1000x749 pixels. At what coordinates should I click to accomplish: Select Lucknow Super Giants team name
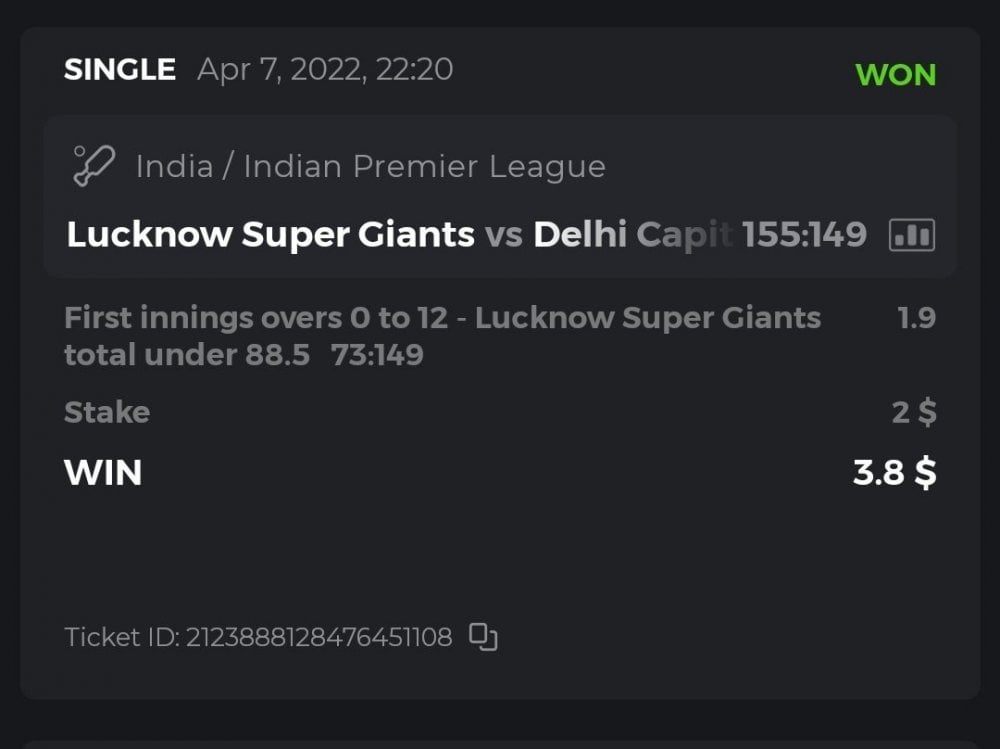pyautogui.click(x=270, y=235)
